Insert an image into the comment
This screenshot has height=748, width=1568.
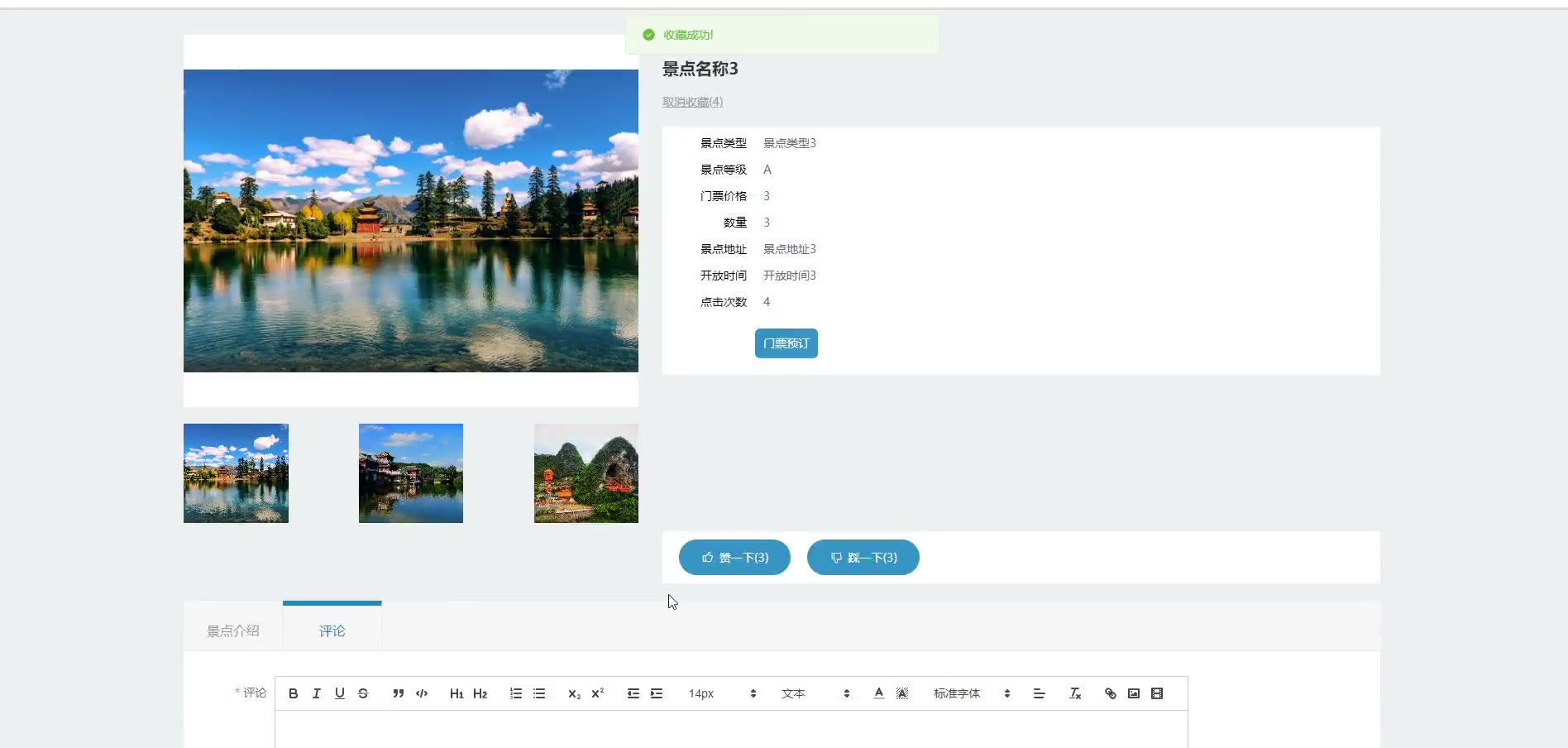pyautogui.click(x=1134, y=693)
